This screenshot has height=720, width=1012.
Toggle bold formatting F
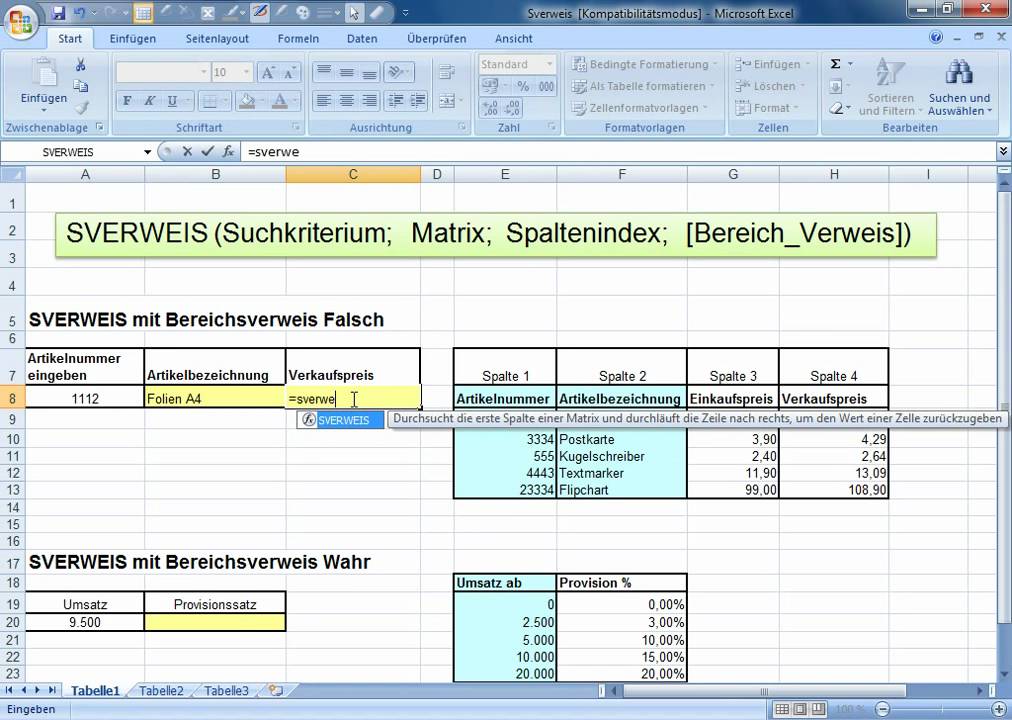pos(127,101)
